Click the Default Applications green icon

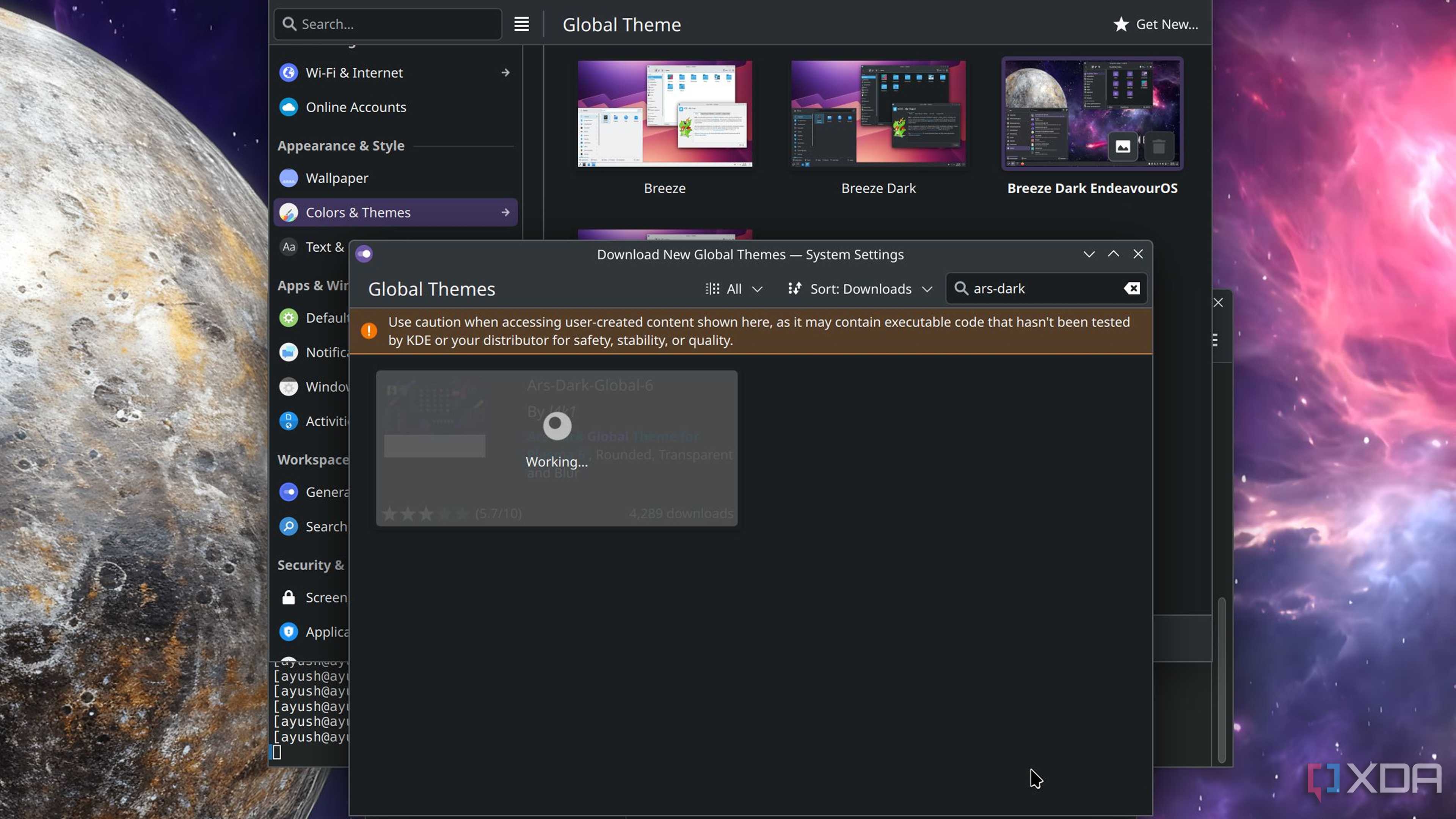click(288, 318)
